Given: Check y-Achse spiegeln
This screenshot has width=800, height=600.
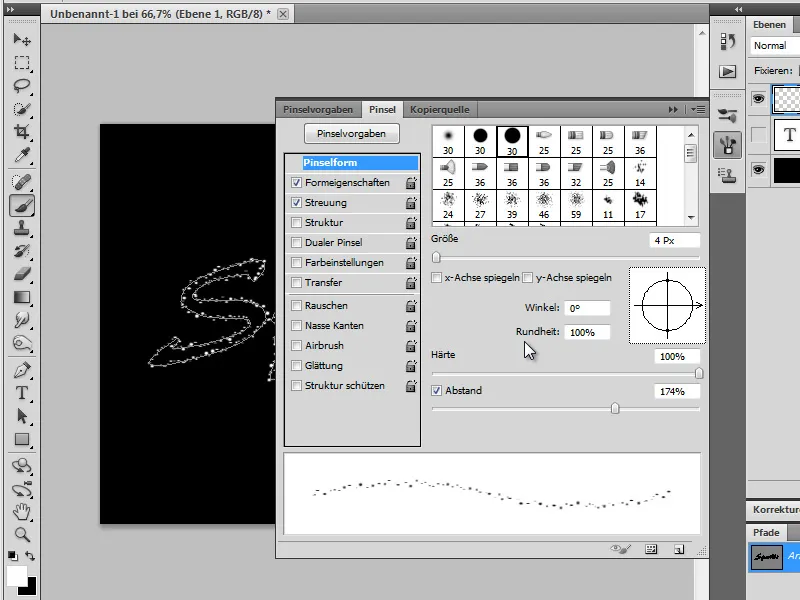Looking at the screenshot, I should (528, 278).
